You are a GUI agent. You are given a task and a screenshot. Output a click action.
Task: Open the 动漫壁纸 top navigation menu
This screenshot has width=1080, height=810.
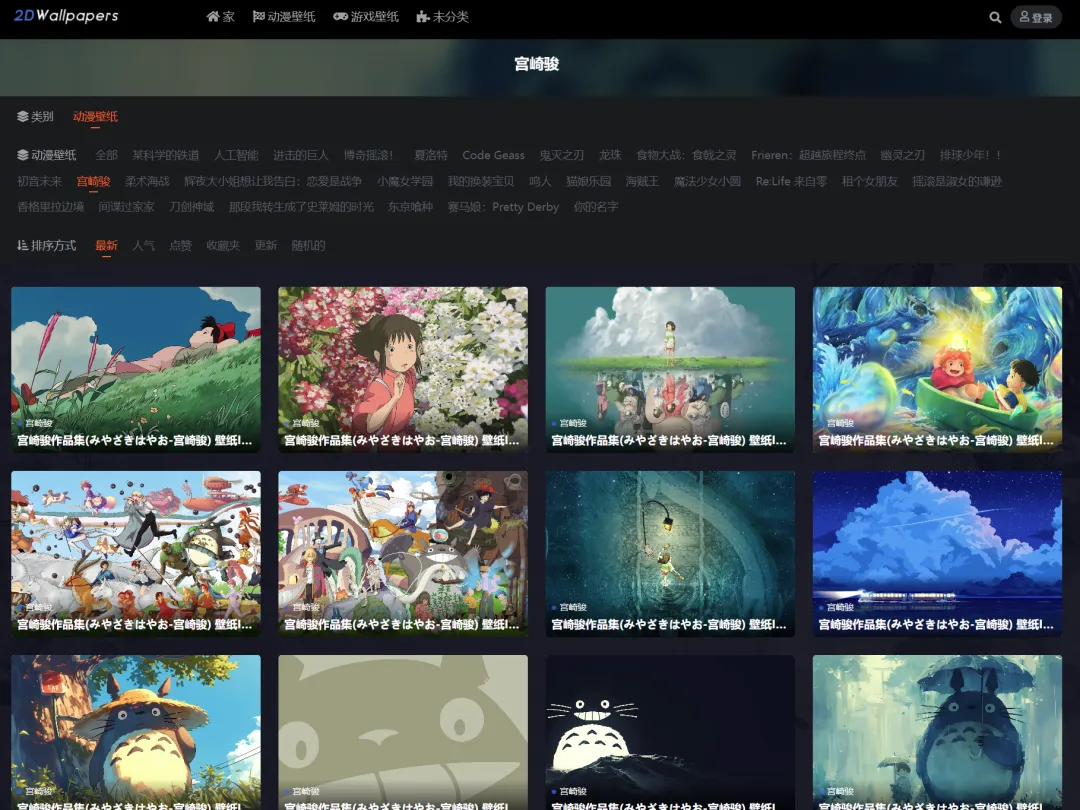point(284,17)
